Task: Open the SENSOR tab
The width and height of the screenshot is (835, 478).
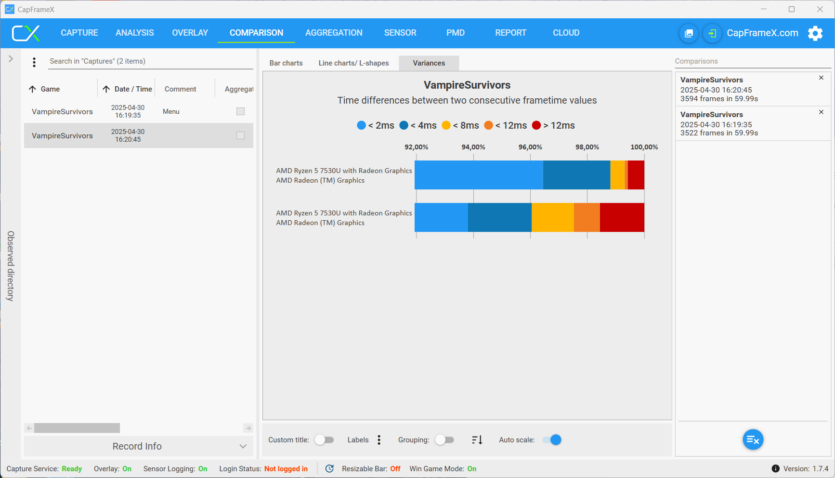Action: point(400,33)
